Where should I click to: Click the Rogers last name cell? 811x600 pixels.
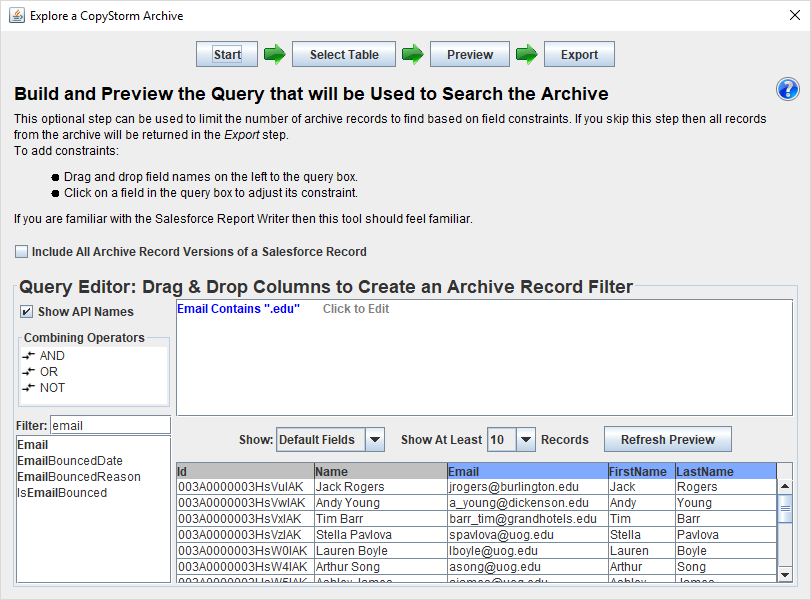[x=726, y=487]
